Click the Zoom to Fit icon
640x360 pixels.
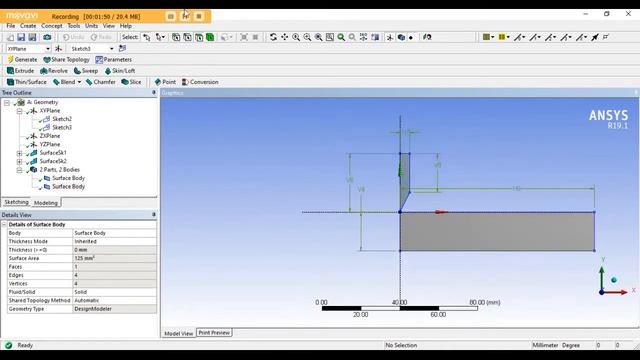click(318, 37)
